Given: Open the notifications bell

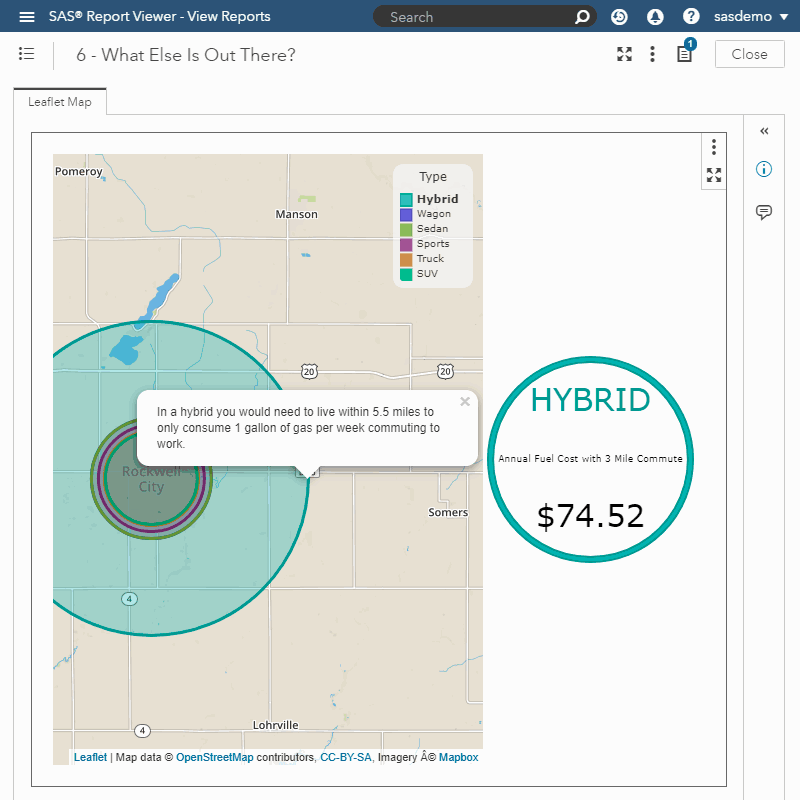Looking at the screenshot, I should (x=655, y=17).
